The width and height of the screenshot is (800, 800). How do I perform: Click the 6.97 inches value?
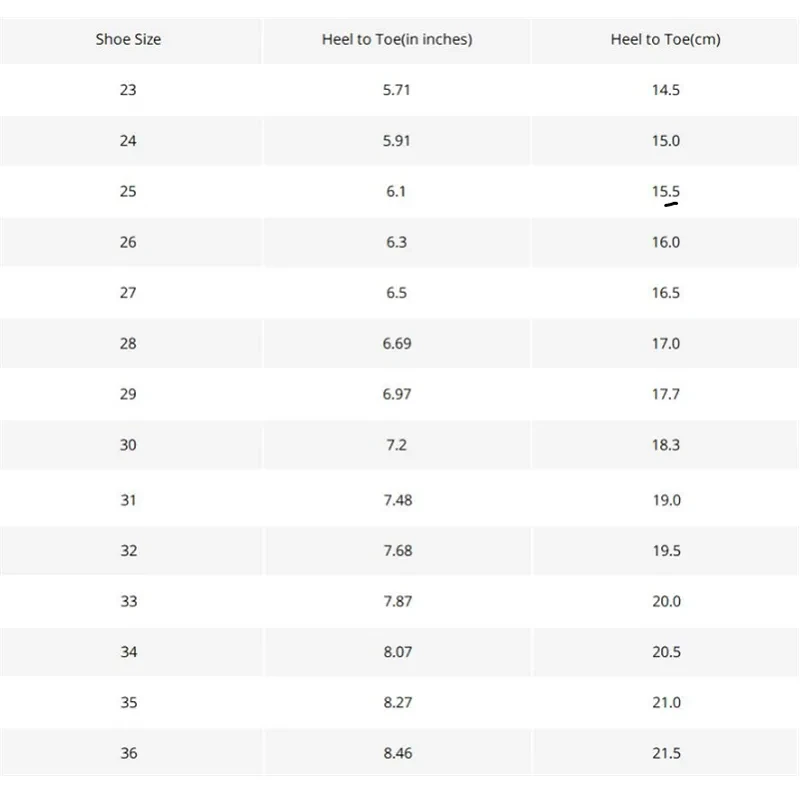(397, 395)
